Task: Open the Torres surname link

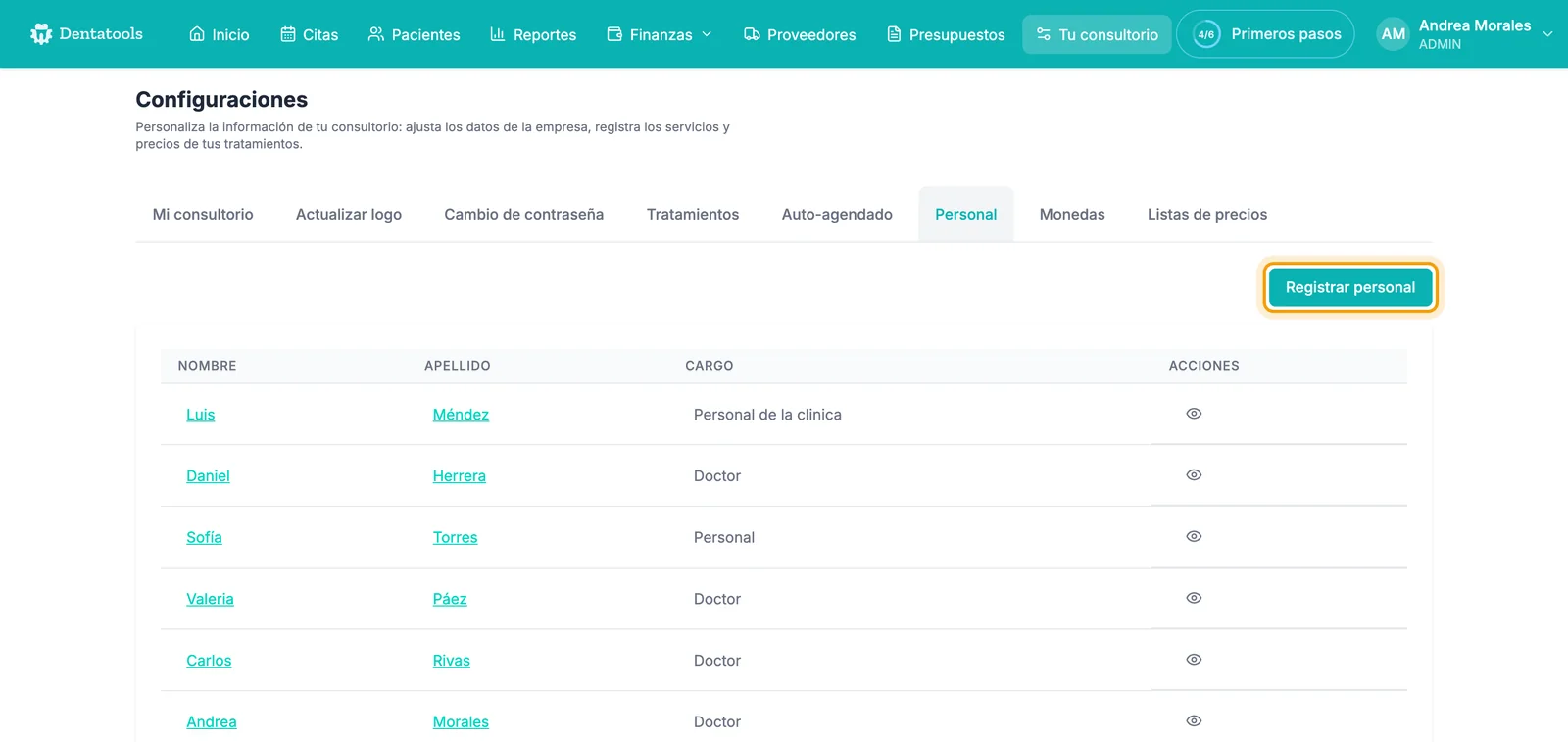Action: click(x=456, y=537)
